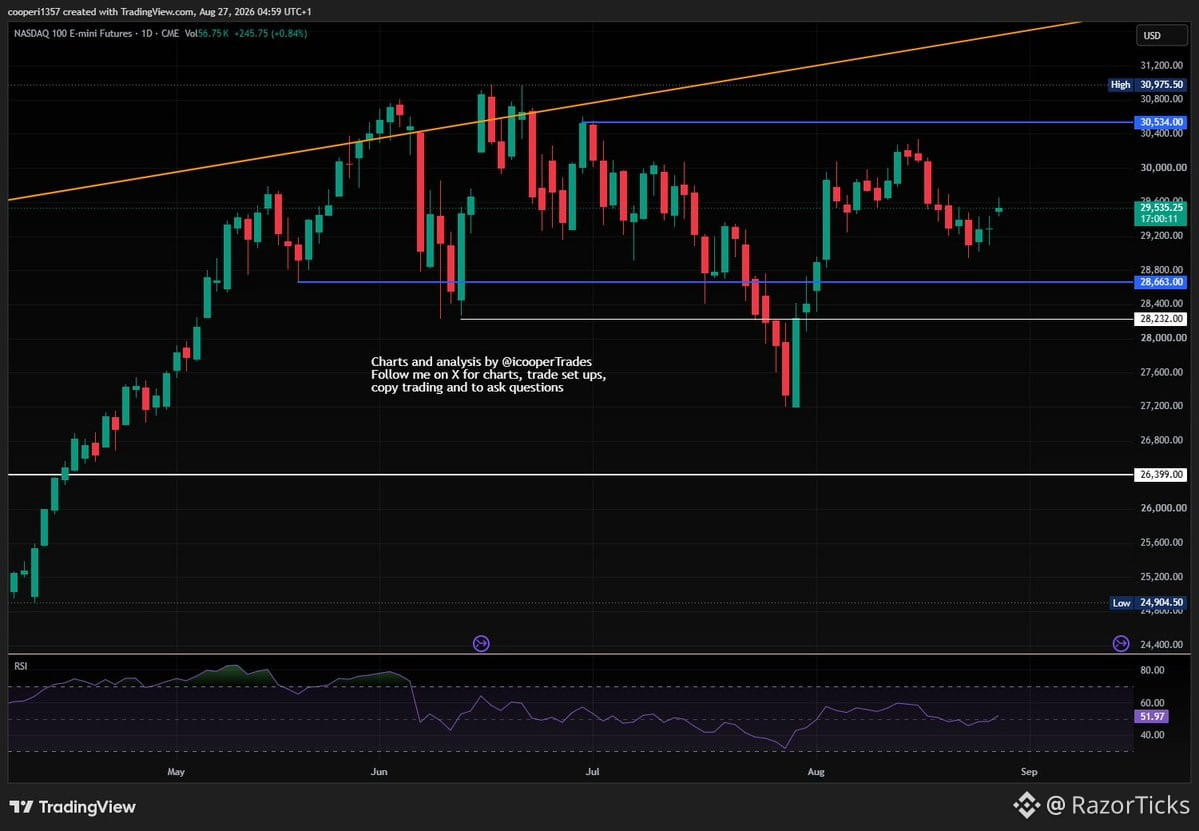Click the 27,200.00 price axis value

(1162, 406)
